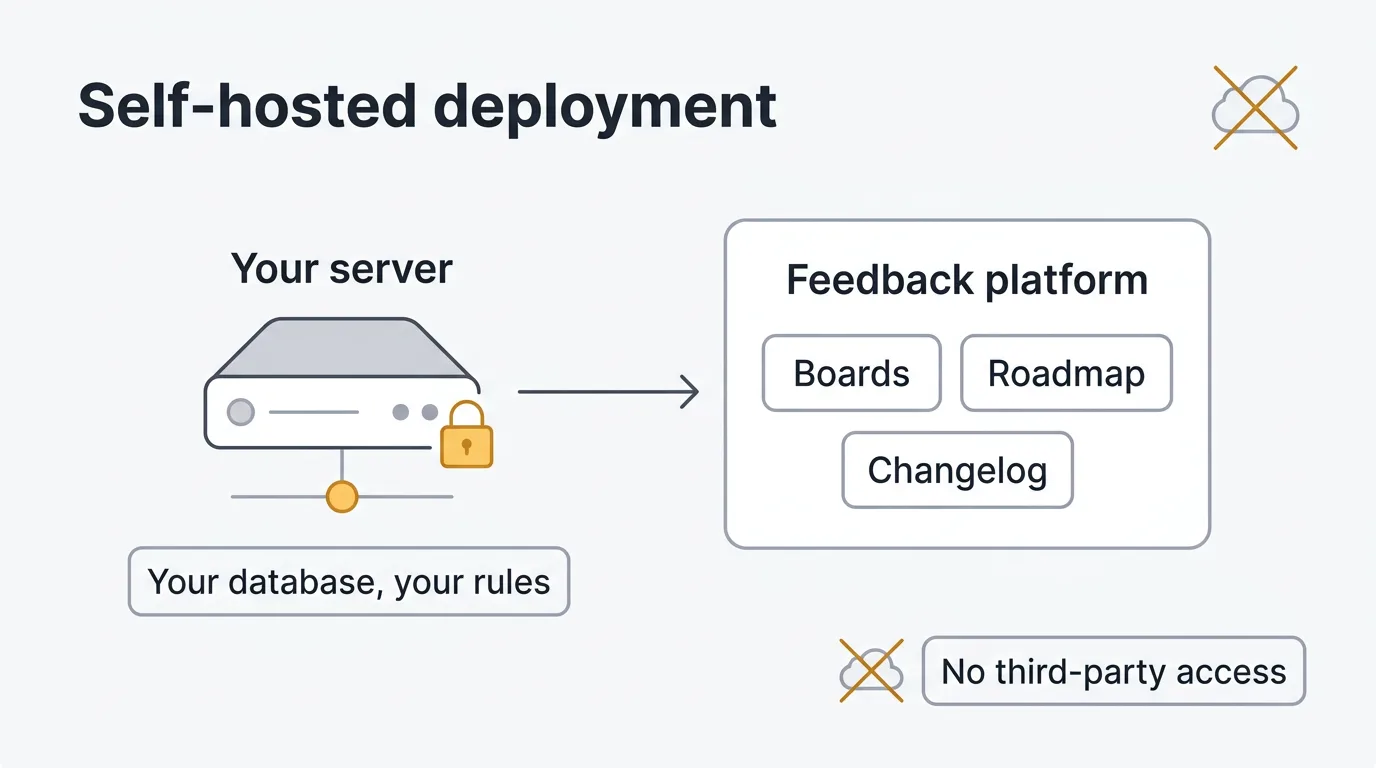The image size is (1376, 768).
Task: Select the 'Your database, your rules' box
Action: [x=348, y=581]
